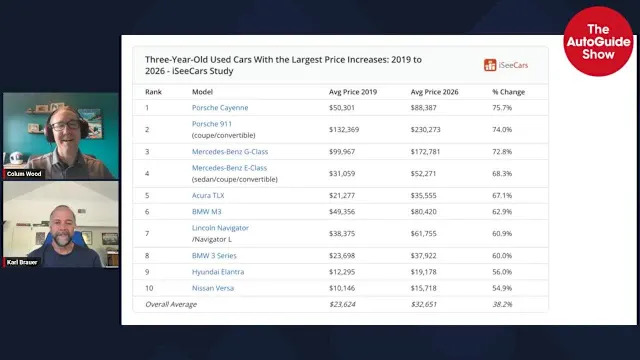Screen dimensions: 640x360
Task: Click the Rank column header
Action: point(153,92)
